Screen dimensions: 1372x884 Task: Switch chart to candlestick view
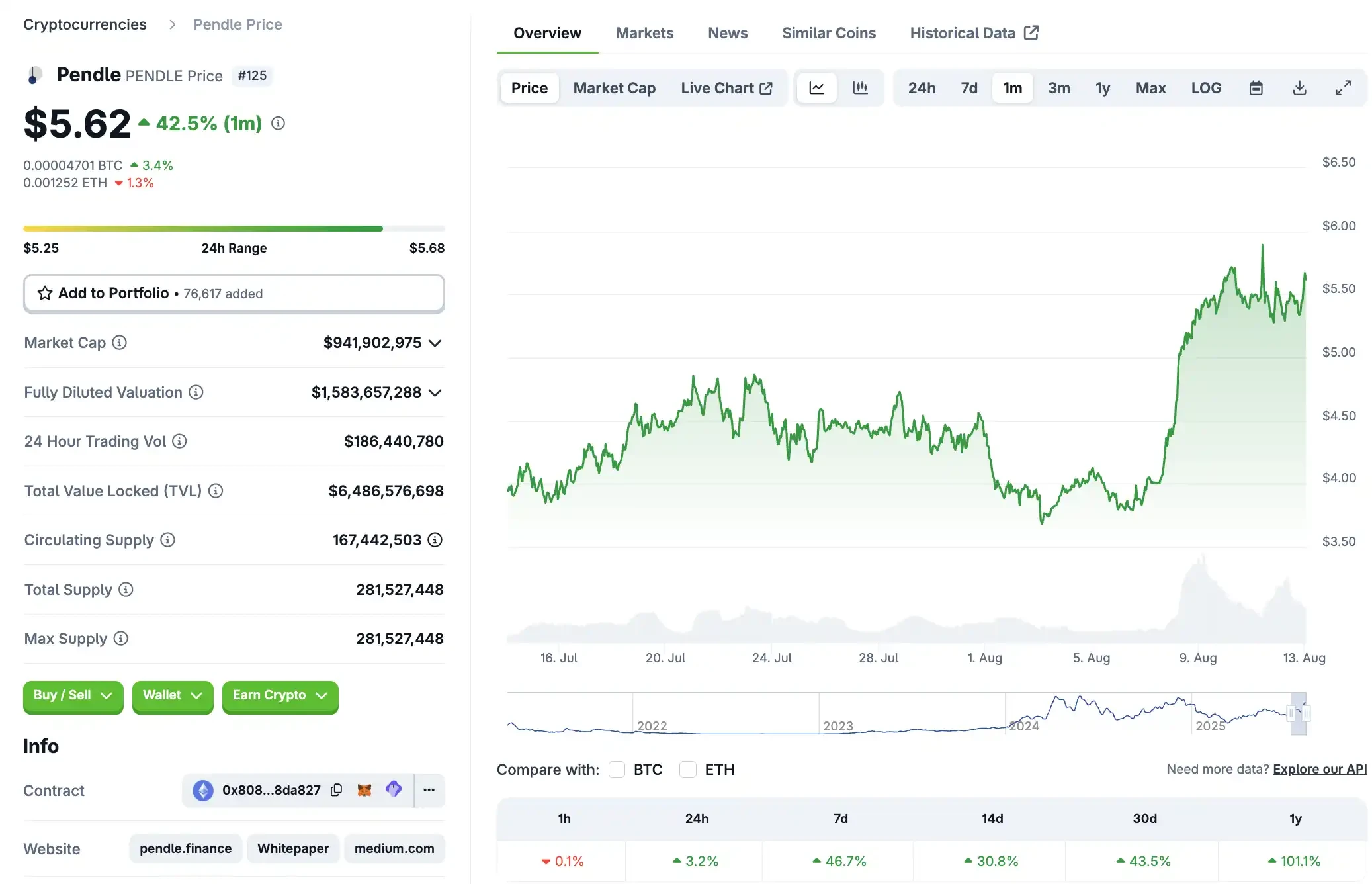861,87
